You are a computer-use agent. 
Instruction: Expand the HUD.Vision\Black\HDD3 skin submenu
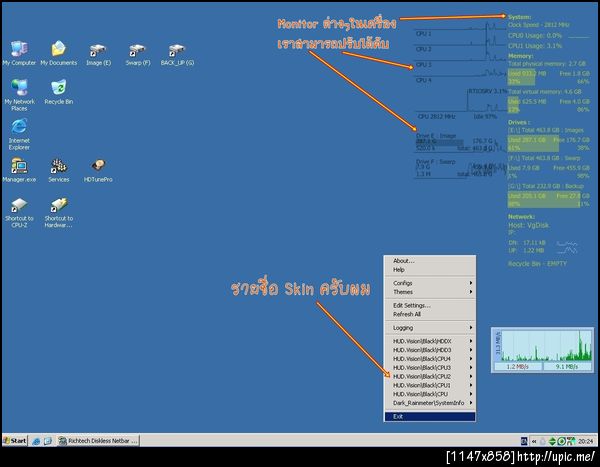click(430, 350)
